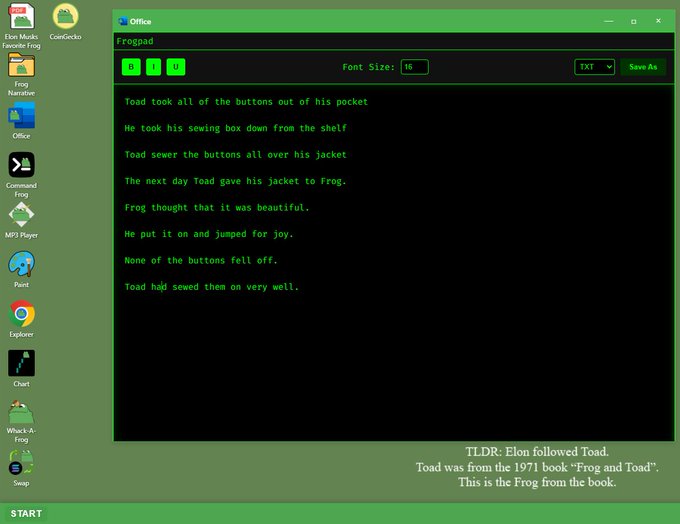
Task: Click line "He put it on and jumped"
Action: (209, 234)
